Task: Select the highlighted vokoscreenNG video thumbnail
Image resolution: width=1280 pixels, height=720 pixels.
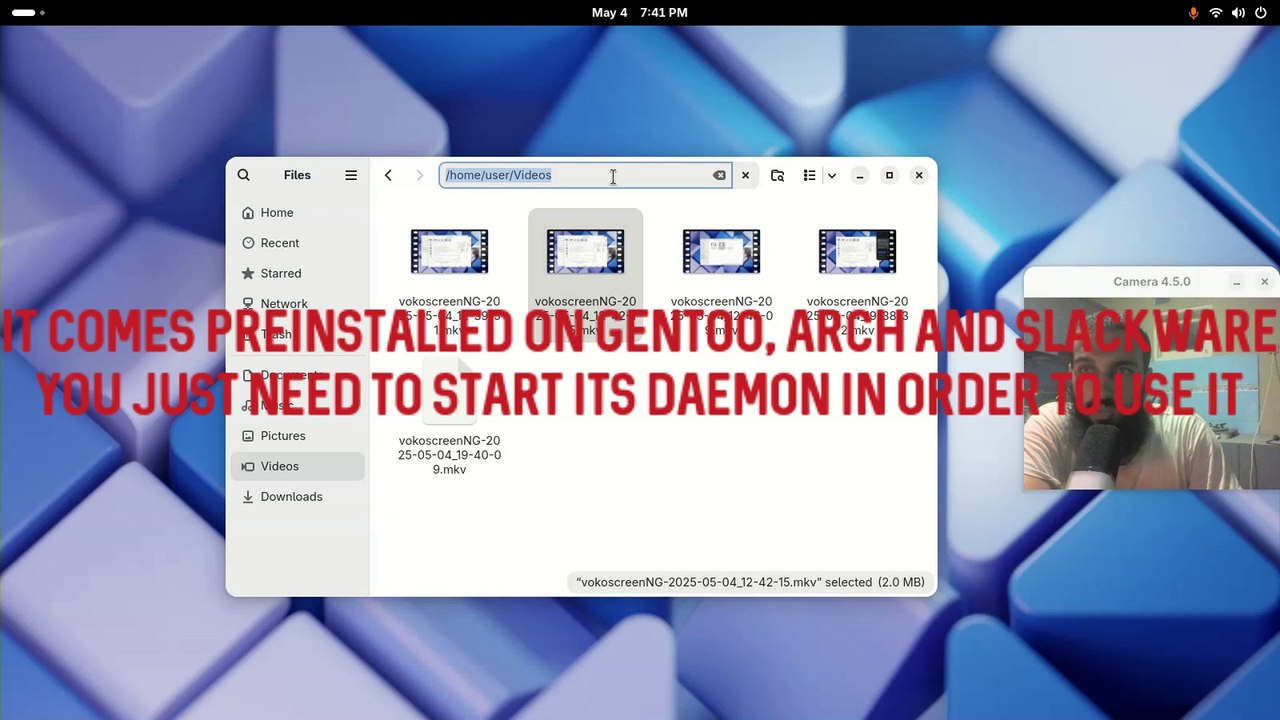Action: (x=585, y=251)
